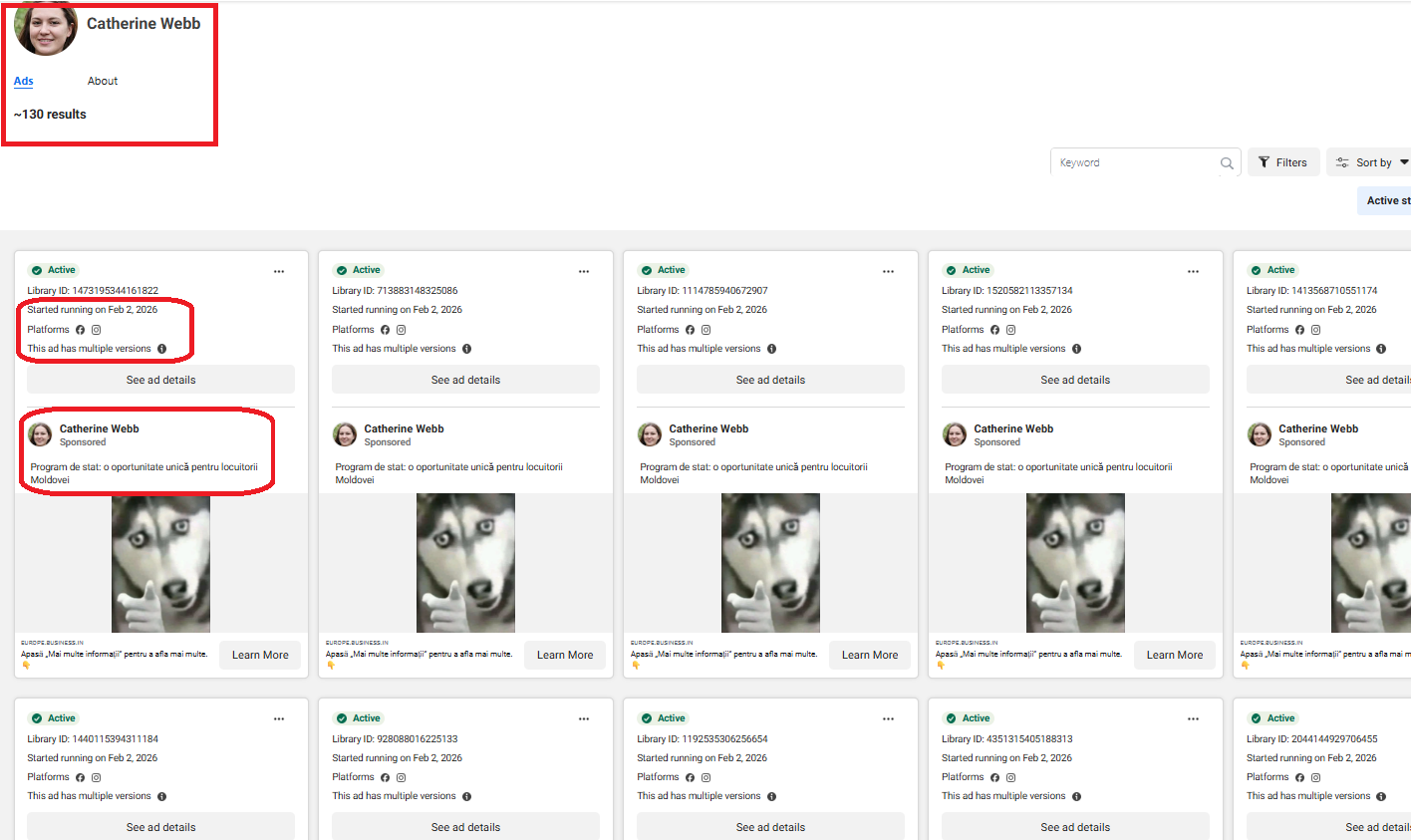Click Learn More on ad 1114785940672907
The image size is (1411, 840).
tap(869, 655)
